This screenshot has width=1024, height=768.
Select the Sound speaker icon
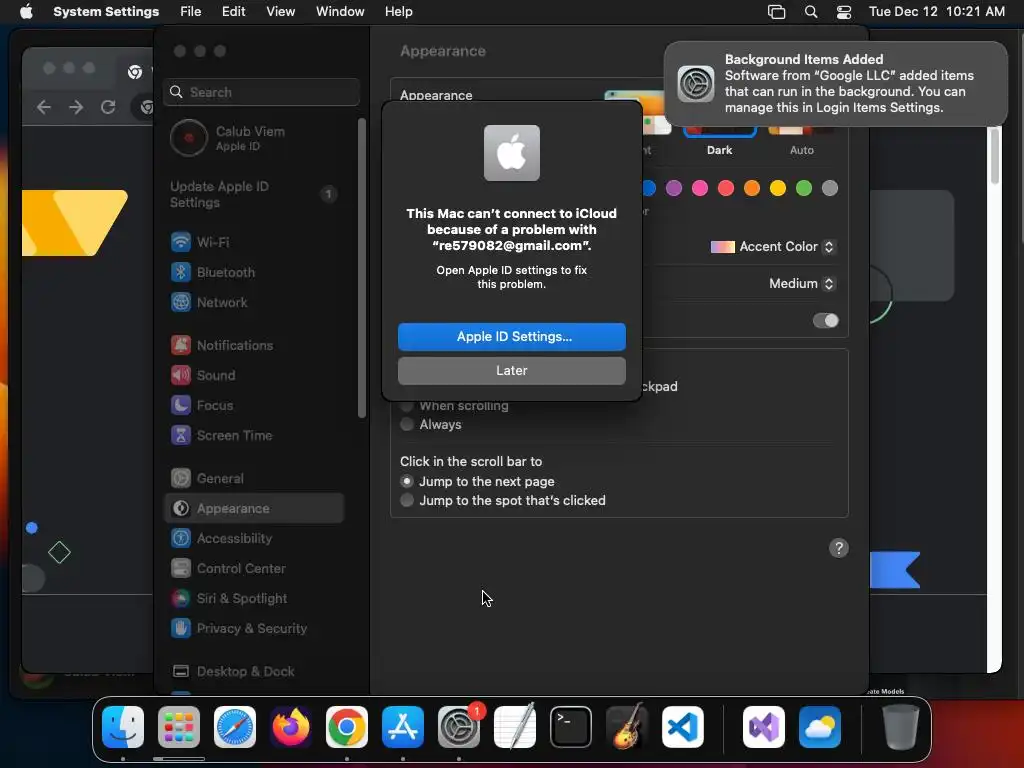click(181, 375)
